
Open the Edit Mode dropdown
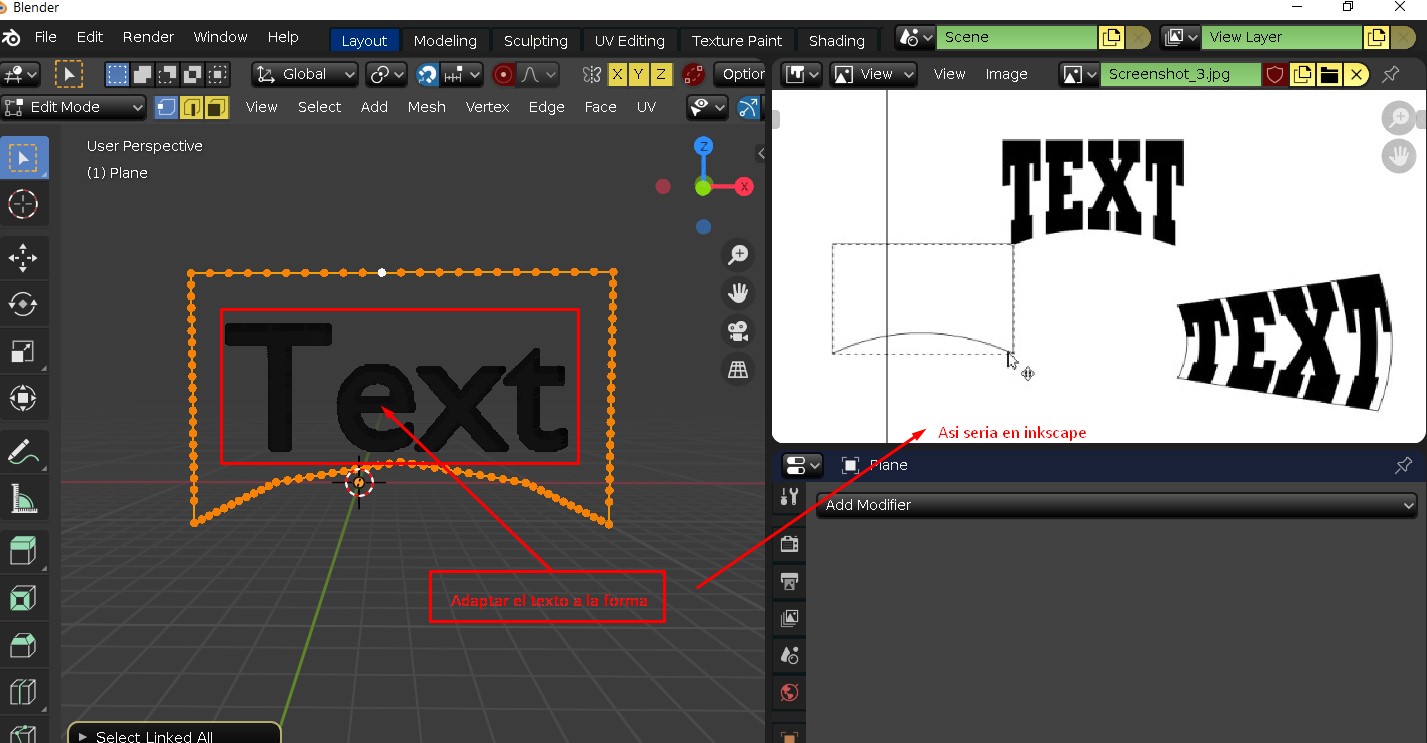[x=74, y=107]
